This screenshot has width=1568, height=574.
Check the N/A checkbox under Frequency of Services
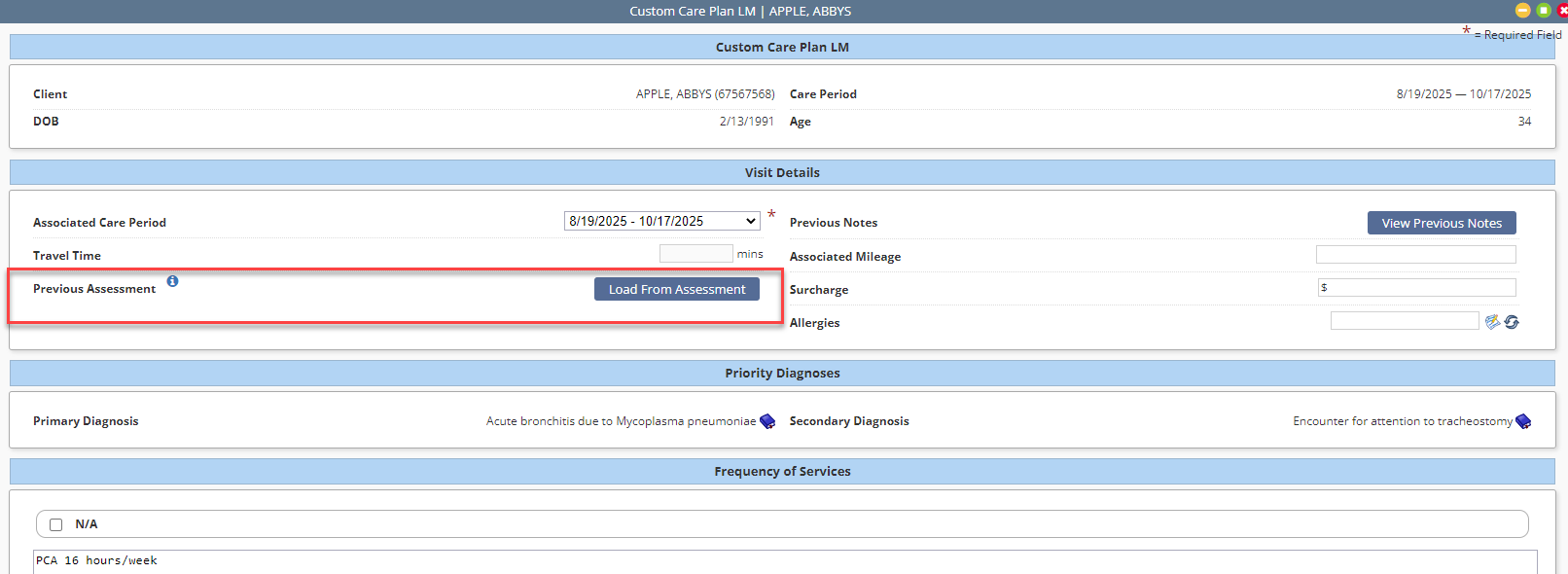[56, 524]
